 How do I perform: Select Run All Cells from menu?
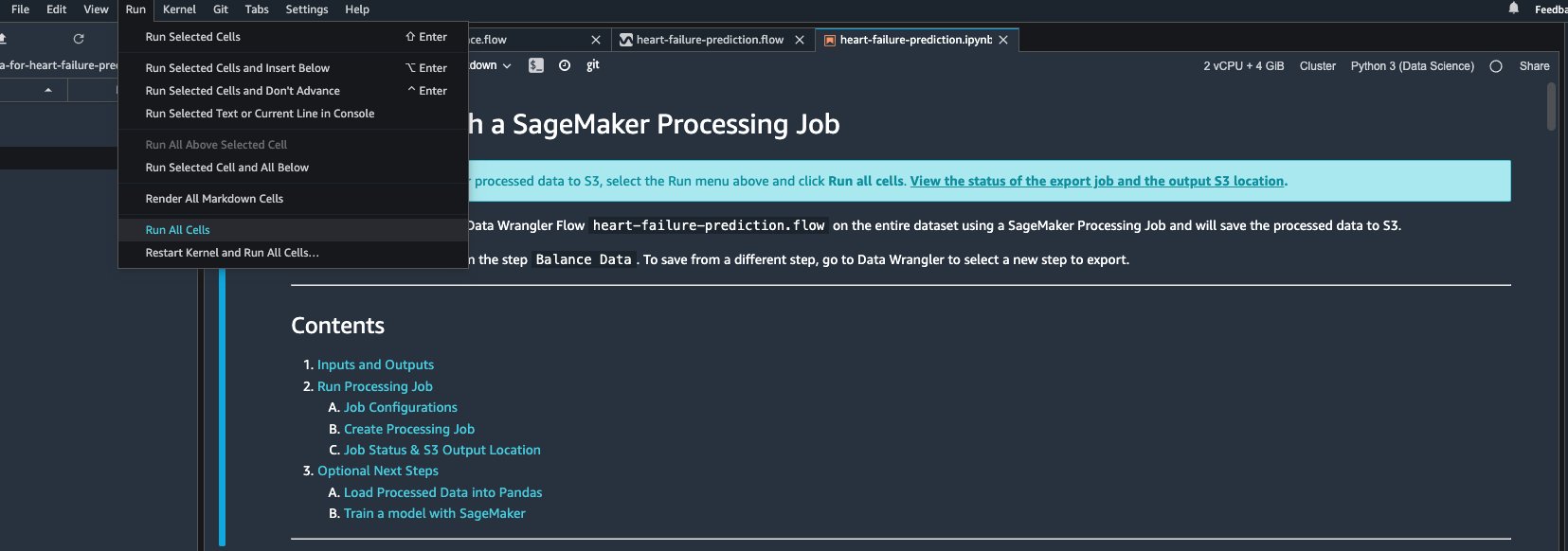point(293,230)
